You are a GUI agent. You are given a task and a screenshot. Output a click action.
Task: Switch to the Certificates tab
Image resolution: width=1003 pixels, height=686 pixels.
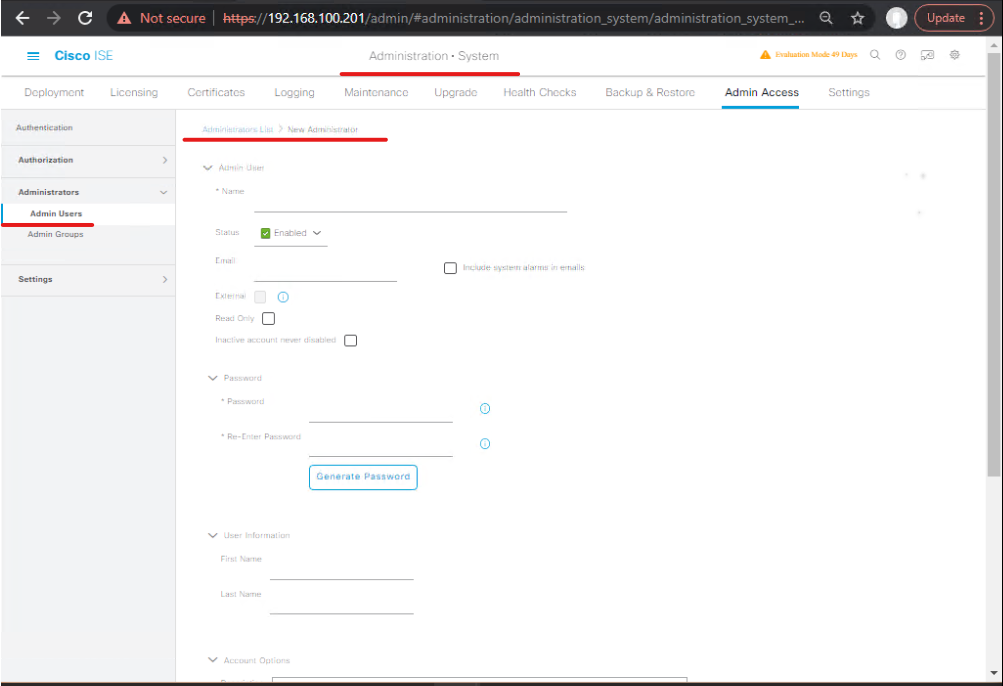216,92
